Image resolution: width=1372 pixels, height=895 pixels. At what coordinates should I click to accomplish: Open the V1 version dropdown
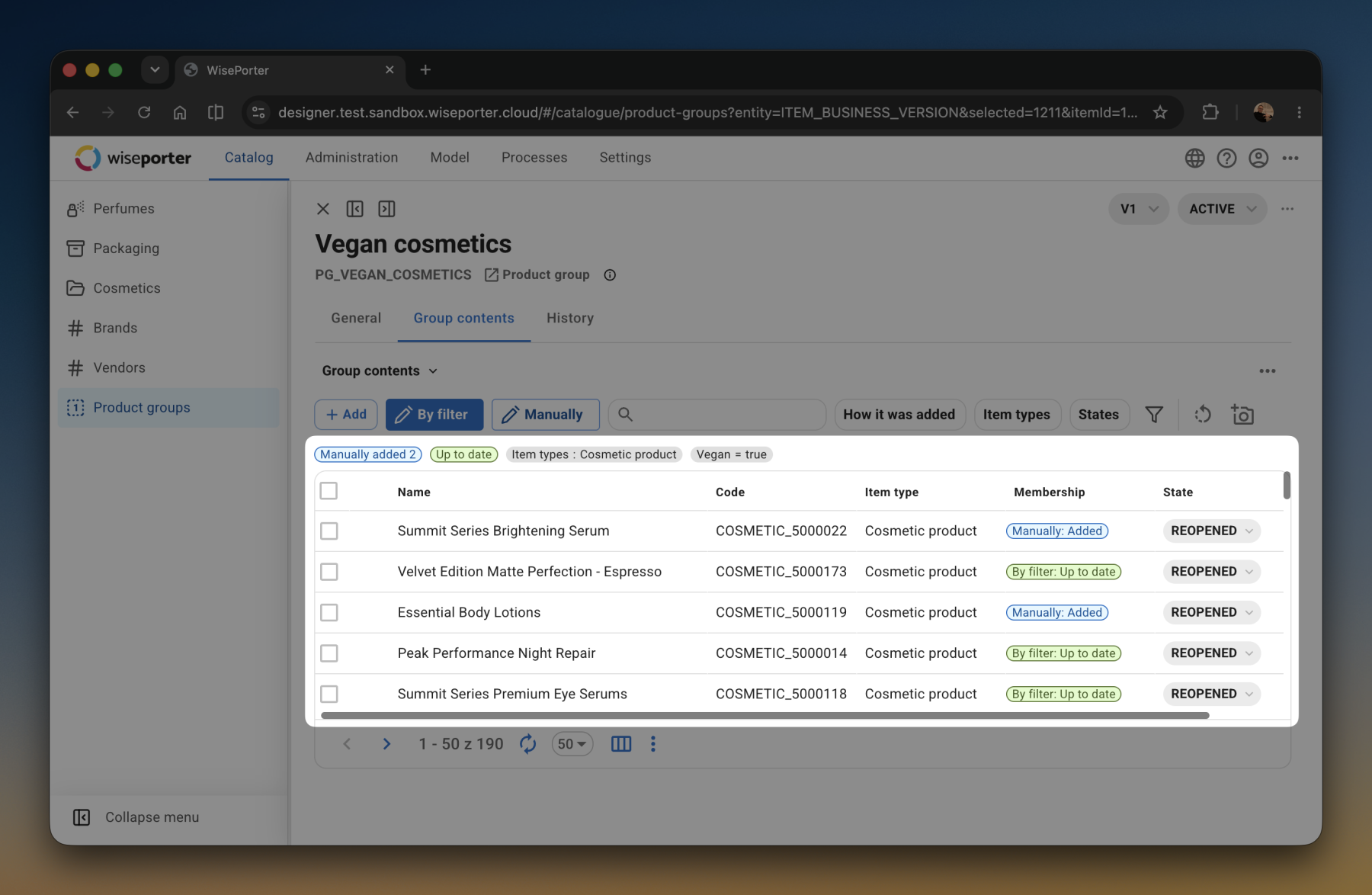(1139, 209)
